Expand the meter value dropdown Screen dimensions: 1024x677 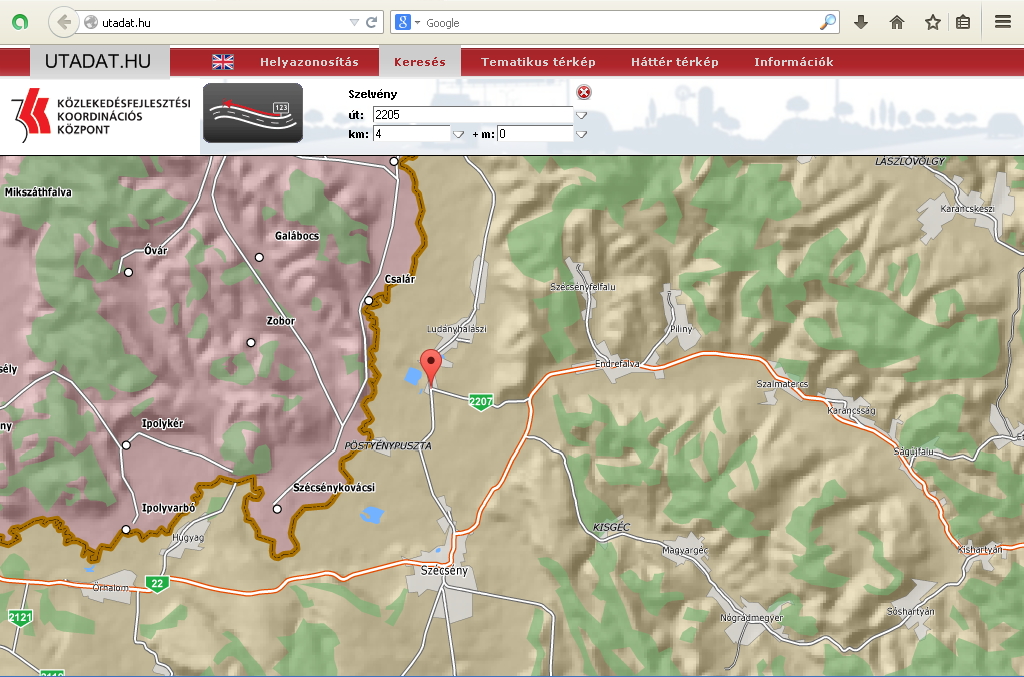point(581,134)
